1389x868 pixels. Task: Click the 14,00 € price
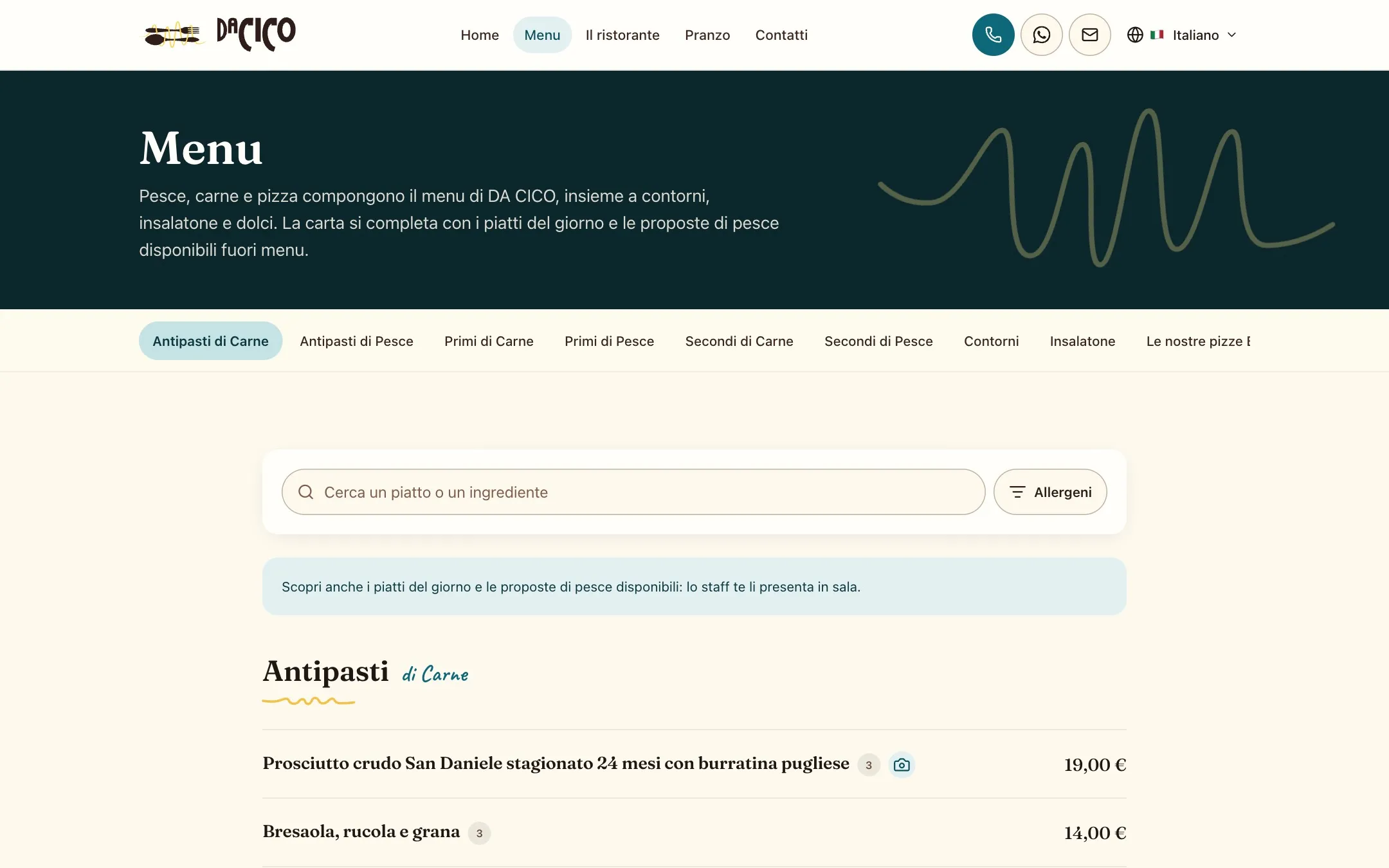tap(1094, 833)
